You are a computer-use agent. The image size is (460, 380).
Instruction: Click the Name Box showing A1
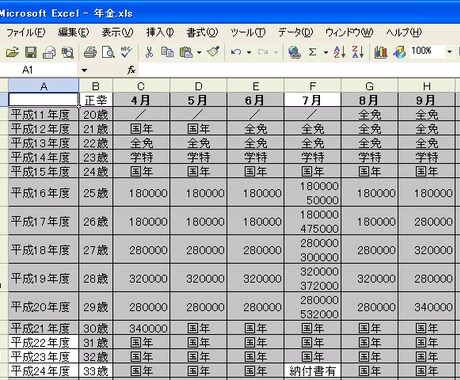tap(39, 70)
